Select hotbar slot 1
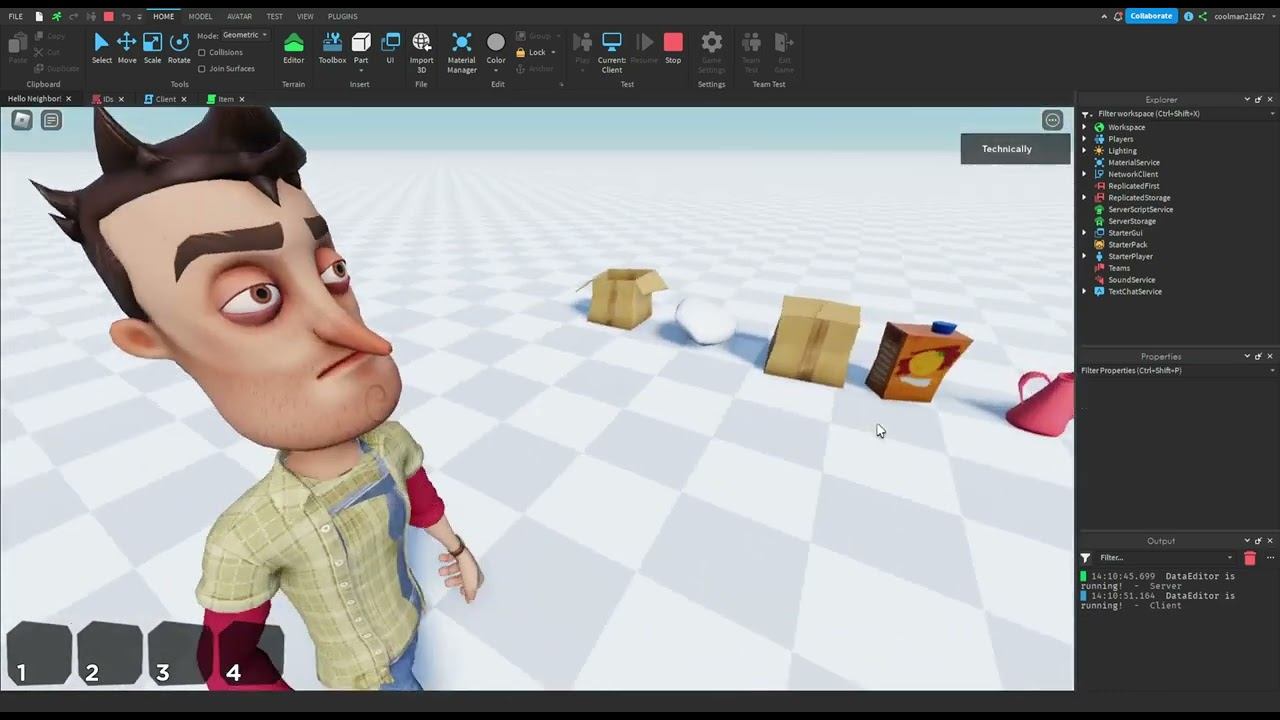 click(39, 655)
